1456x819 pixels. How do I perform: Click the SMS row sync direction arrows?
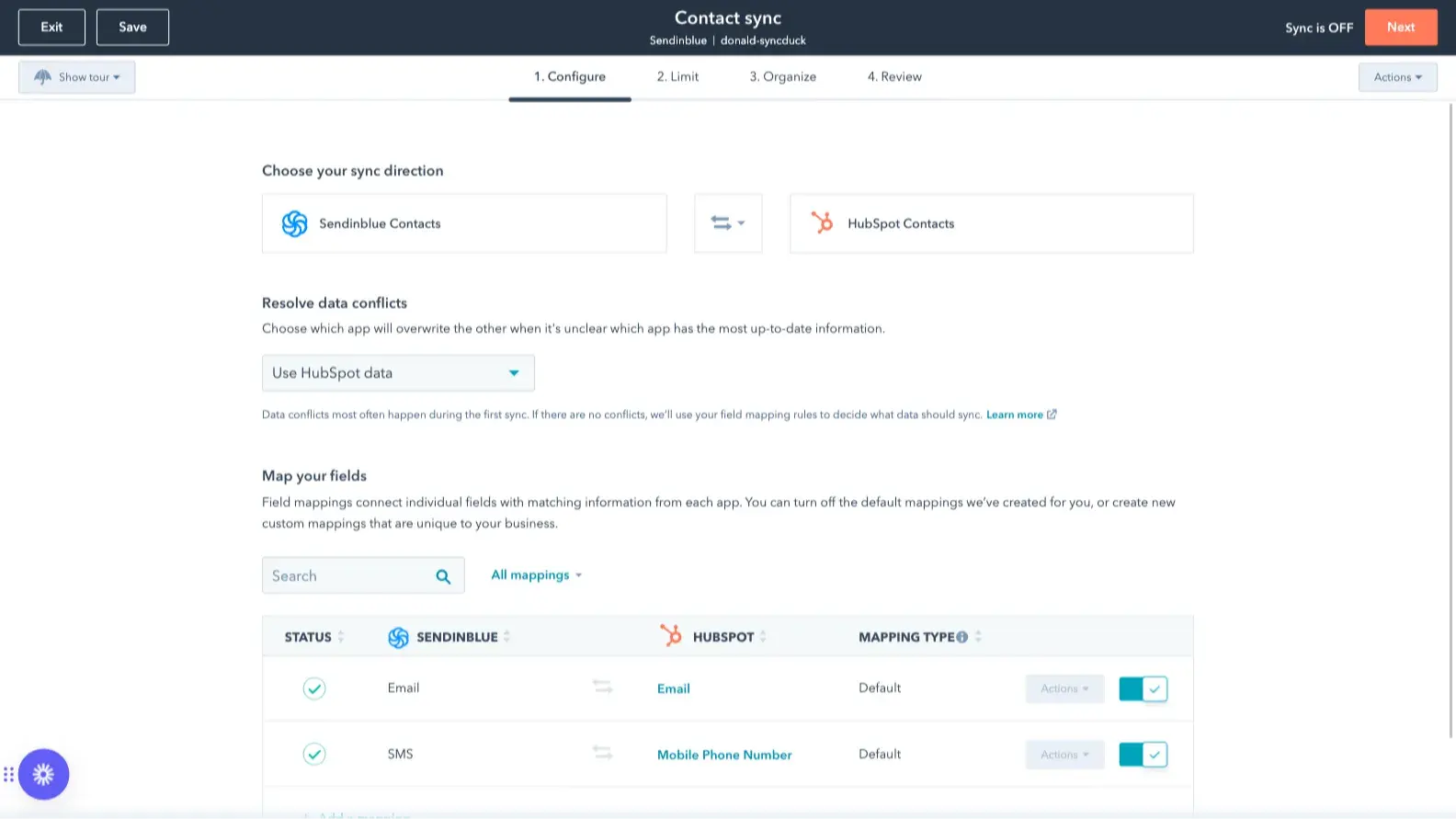602,753
